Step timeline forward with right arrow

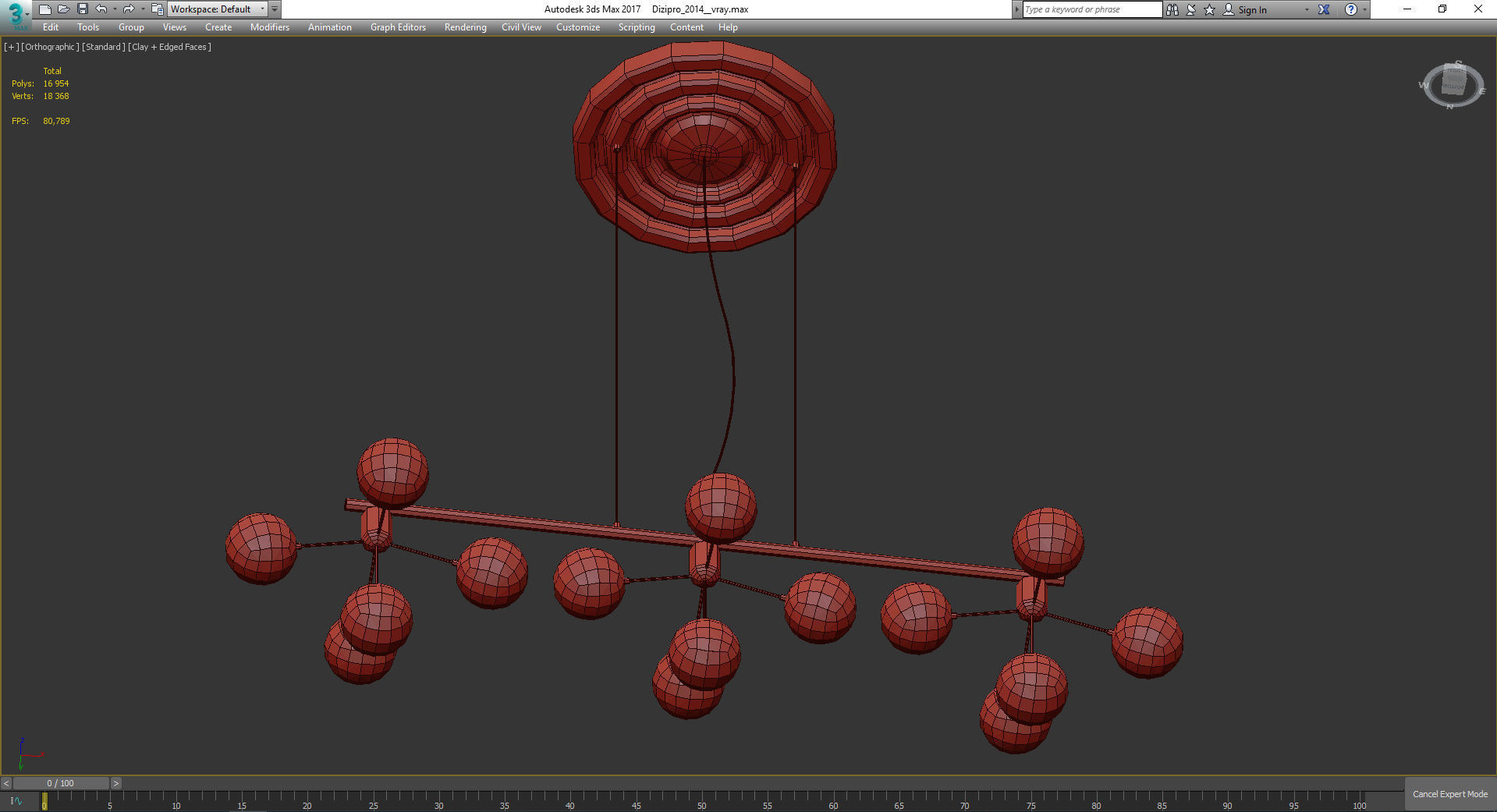point(116,783)
